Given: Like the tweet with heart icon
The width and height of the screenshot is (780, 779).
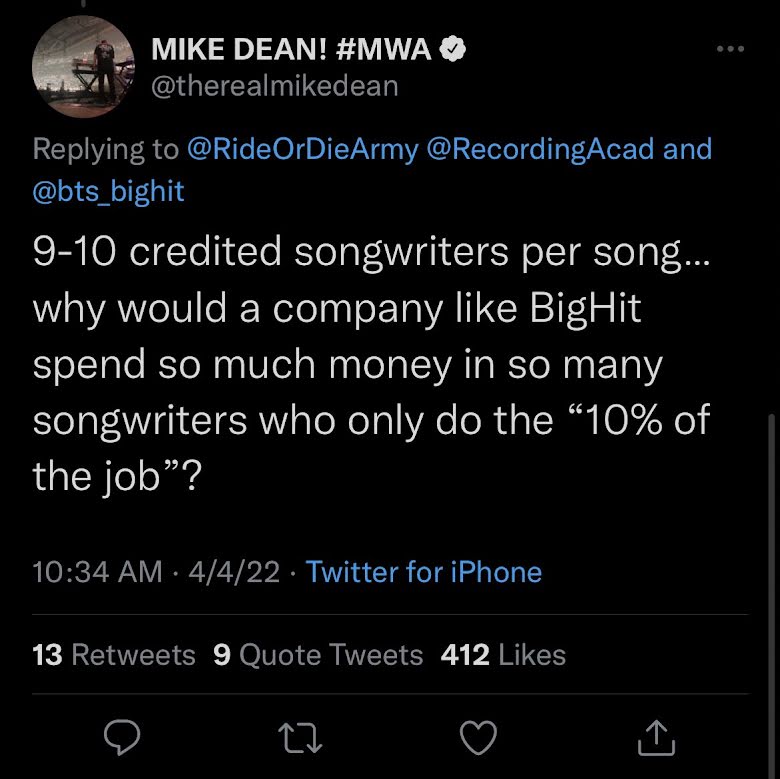Looking at the screenshot, I should tap(478, 738).
